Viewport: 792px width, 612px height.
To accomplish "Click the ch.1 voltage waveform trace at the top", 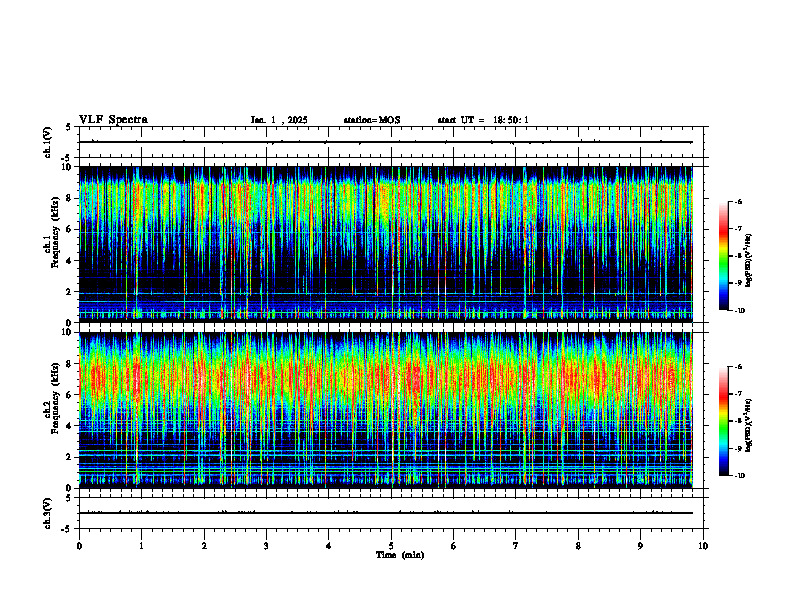I will pos(386,142).
